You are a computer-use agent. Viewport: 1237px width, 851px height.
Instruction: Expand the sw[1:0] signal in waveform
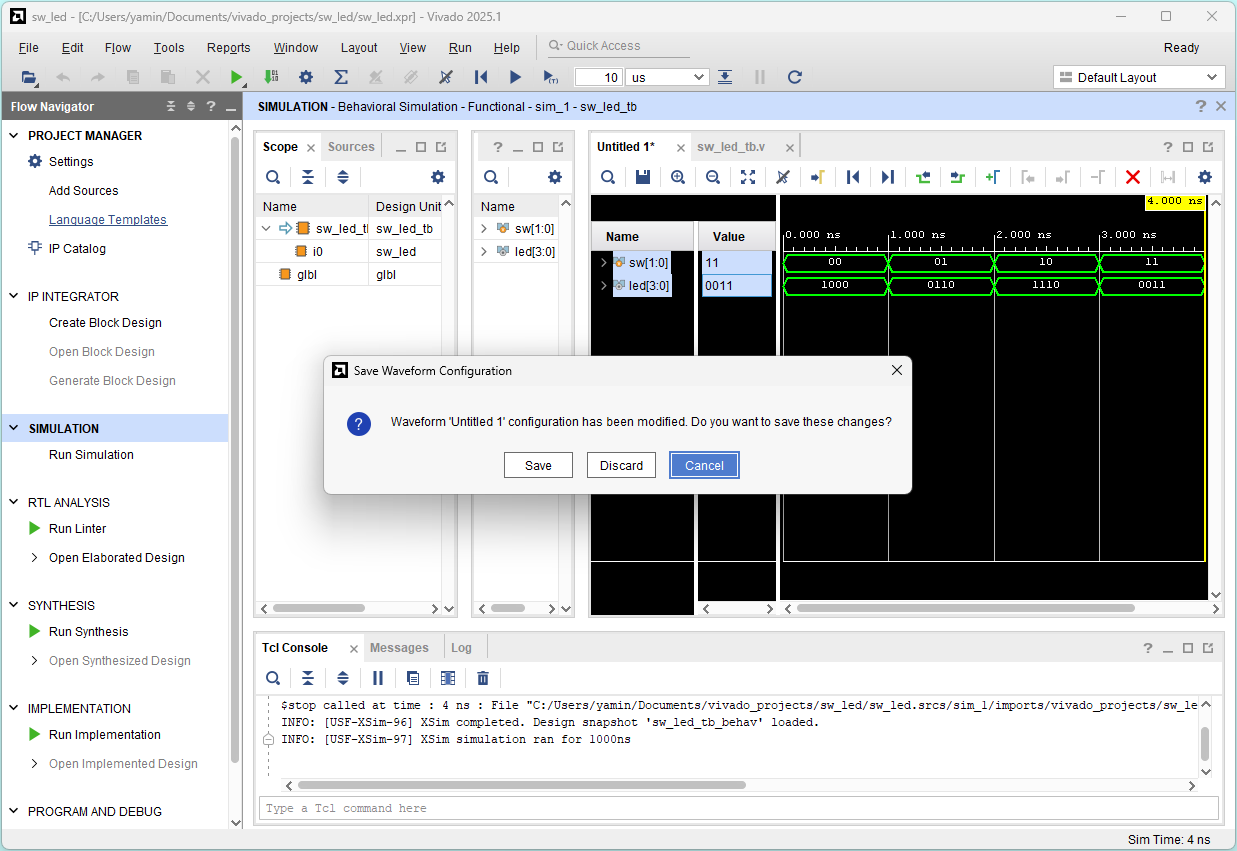click(x=603, y=263)
